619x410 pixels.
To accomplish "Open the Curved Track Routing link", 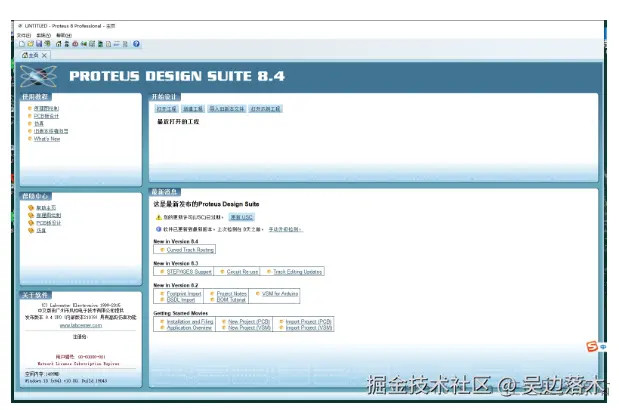I will point(190,250).
